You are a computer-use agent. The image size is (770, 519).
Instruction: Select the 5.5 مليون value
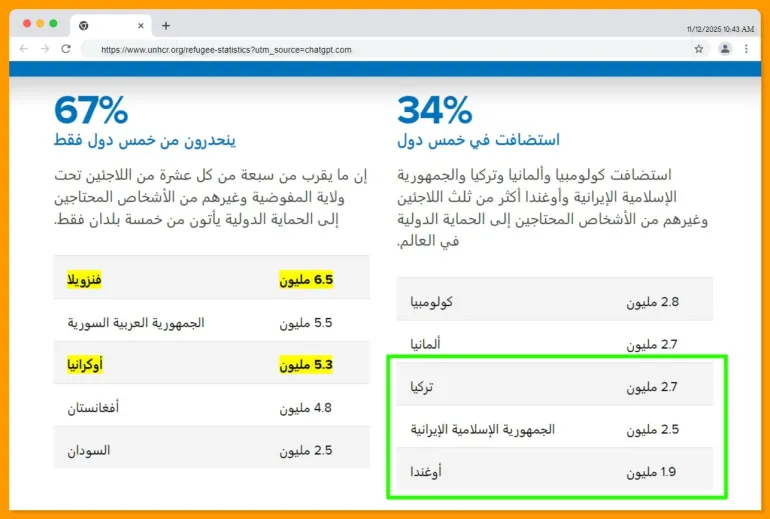[306, 323]
